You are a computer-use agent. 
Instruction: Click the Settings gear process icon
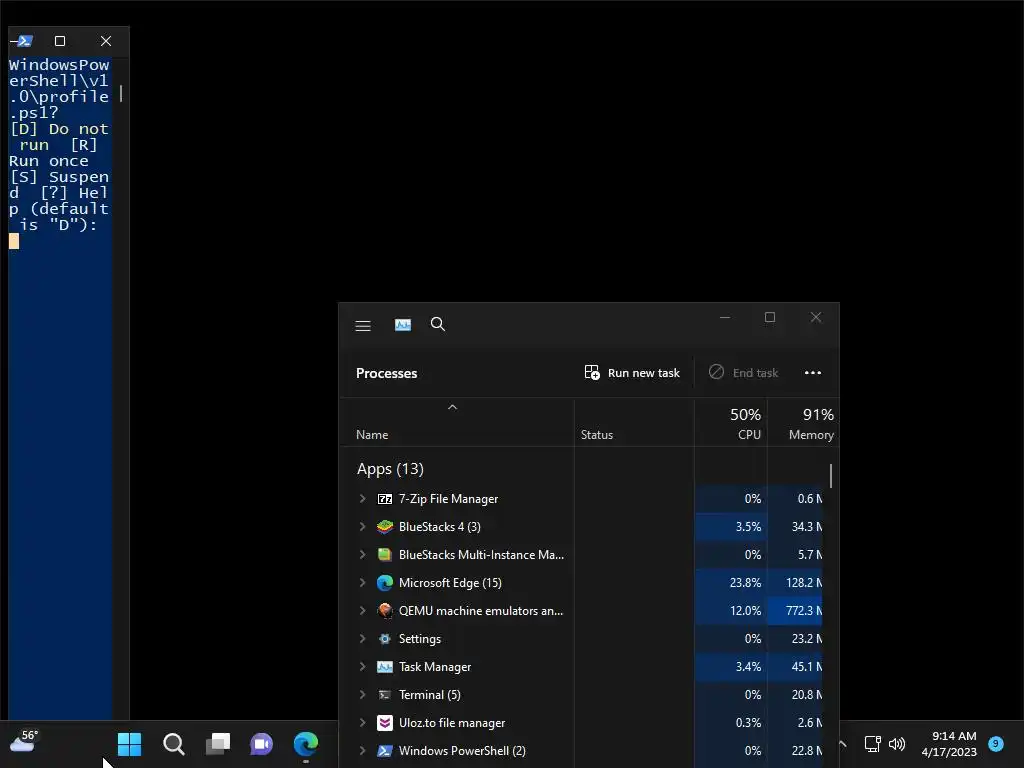tap(385, 639)
